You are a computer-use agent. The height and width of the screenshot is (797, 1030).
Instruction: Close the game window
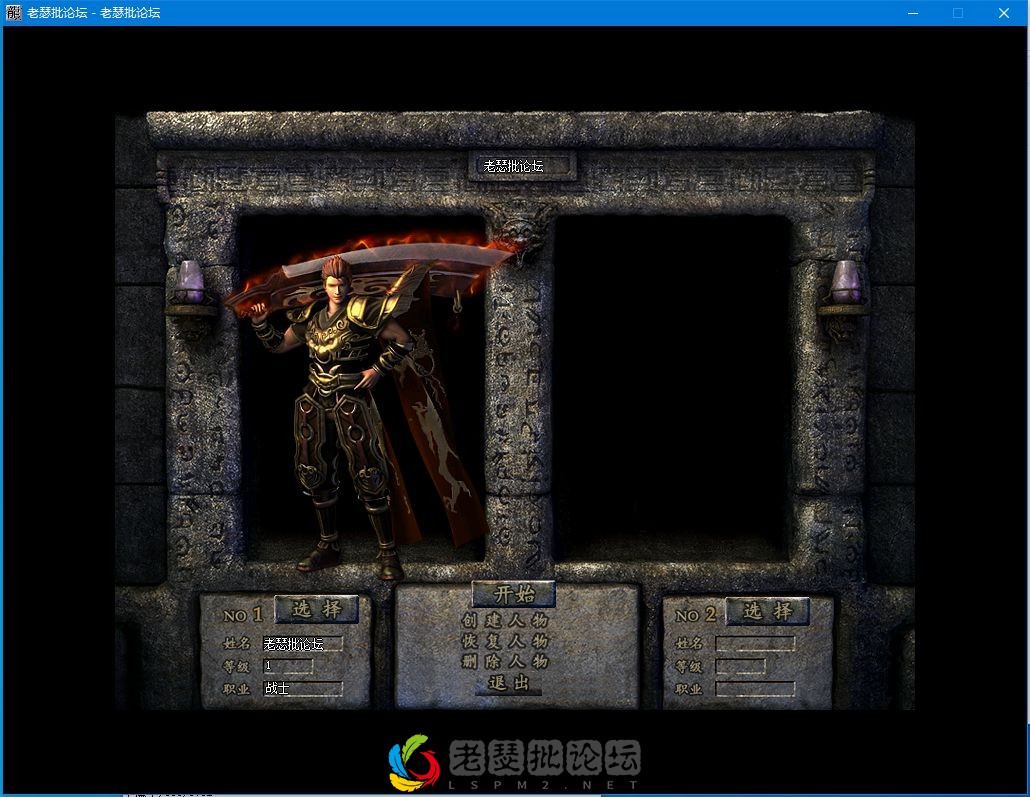[1004, 13]
